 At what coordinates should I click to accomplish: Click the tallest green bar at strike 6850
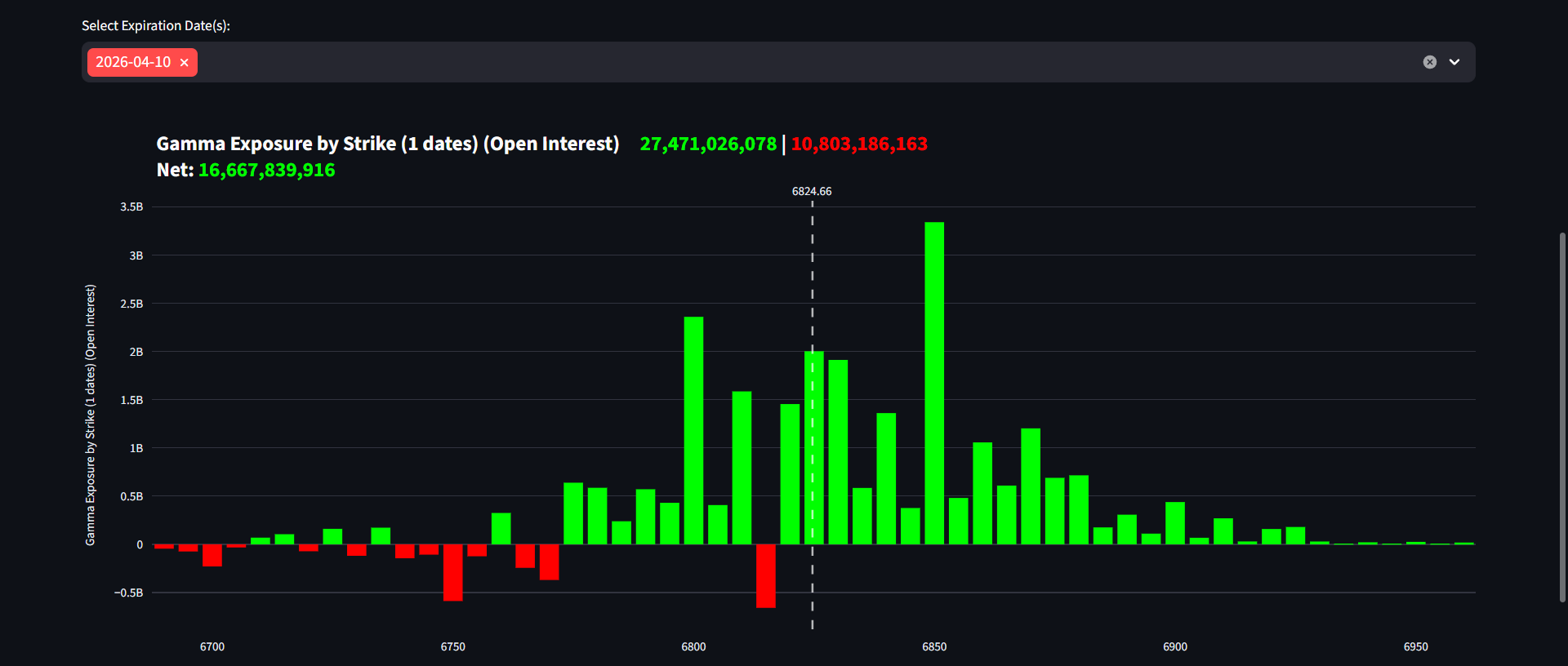click(x=934, y=384)
